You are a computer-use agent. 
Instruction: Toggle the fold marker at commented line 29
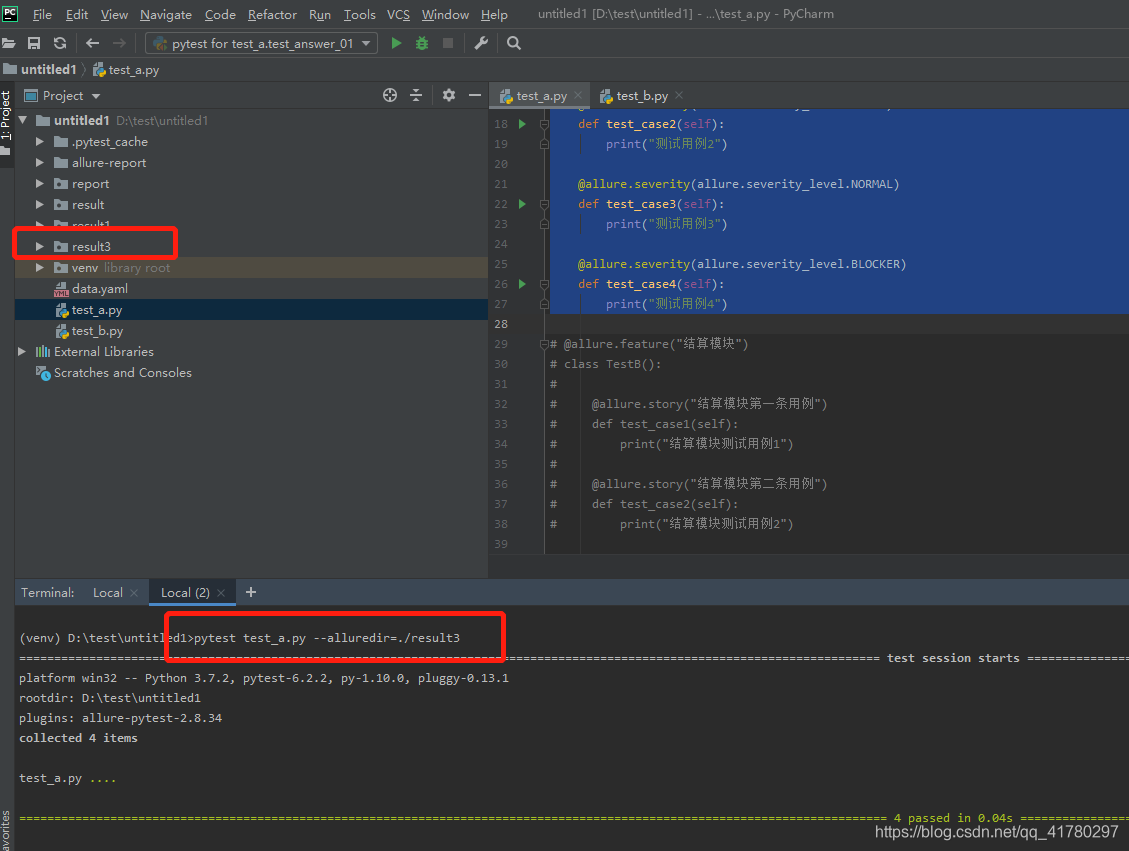click(544, 344)
